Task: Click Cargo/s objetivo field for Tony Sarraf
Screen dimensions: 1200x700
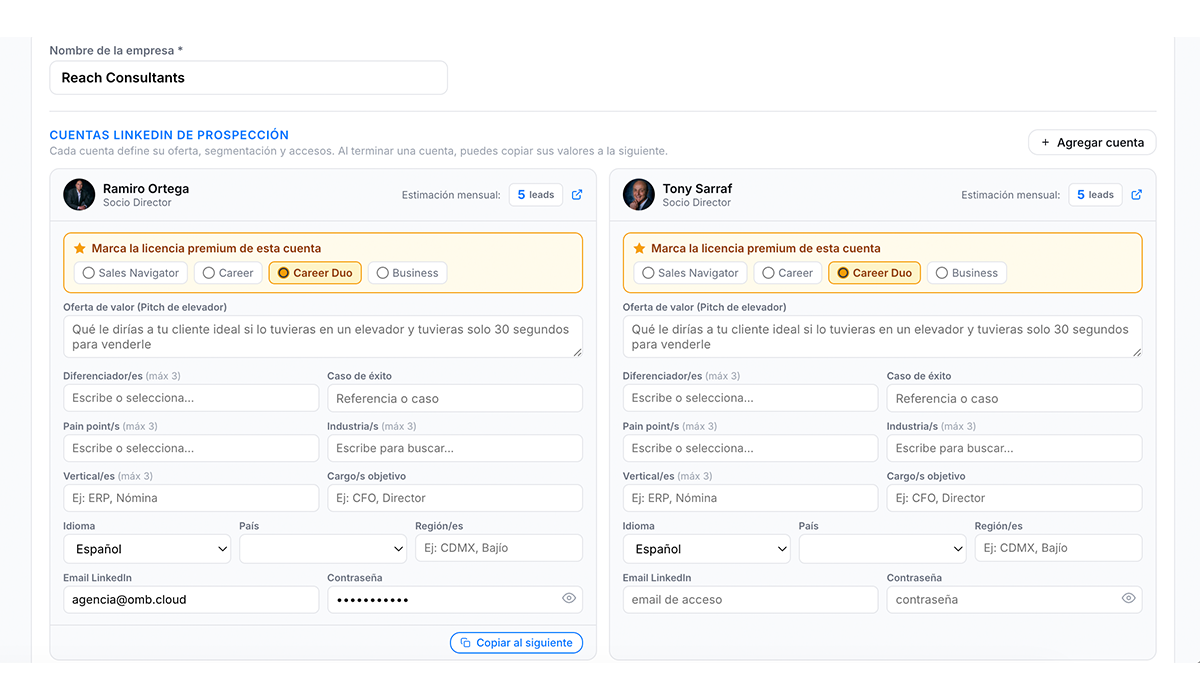Action: click(x=1014, y=498)
